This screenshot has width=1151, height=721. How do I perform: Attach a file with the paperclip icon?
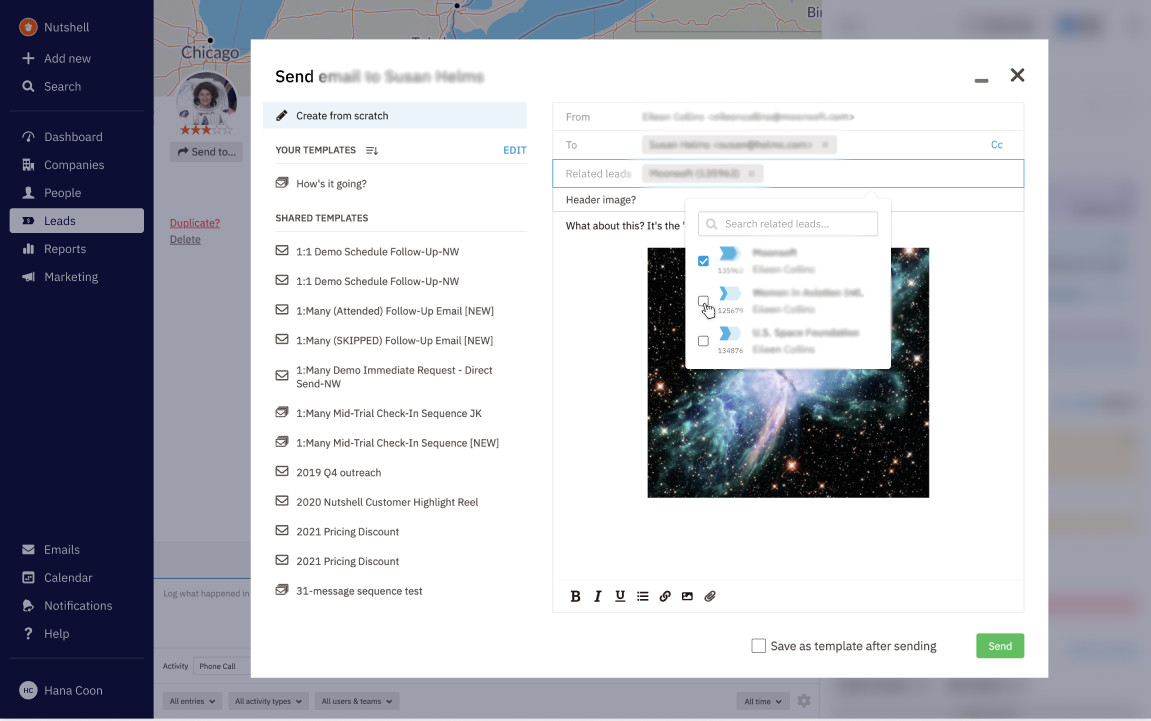710,596
